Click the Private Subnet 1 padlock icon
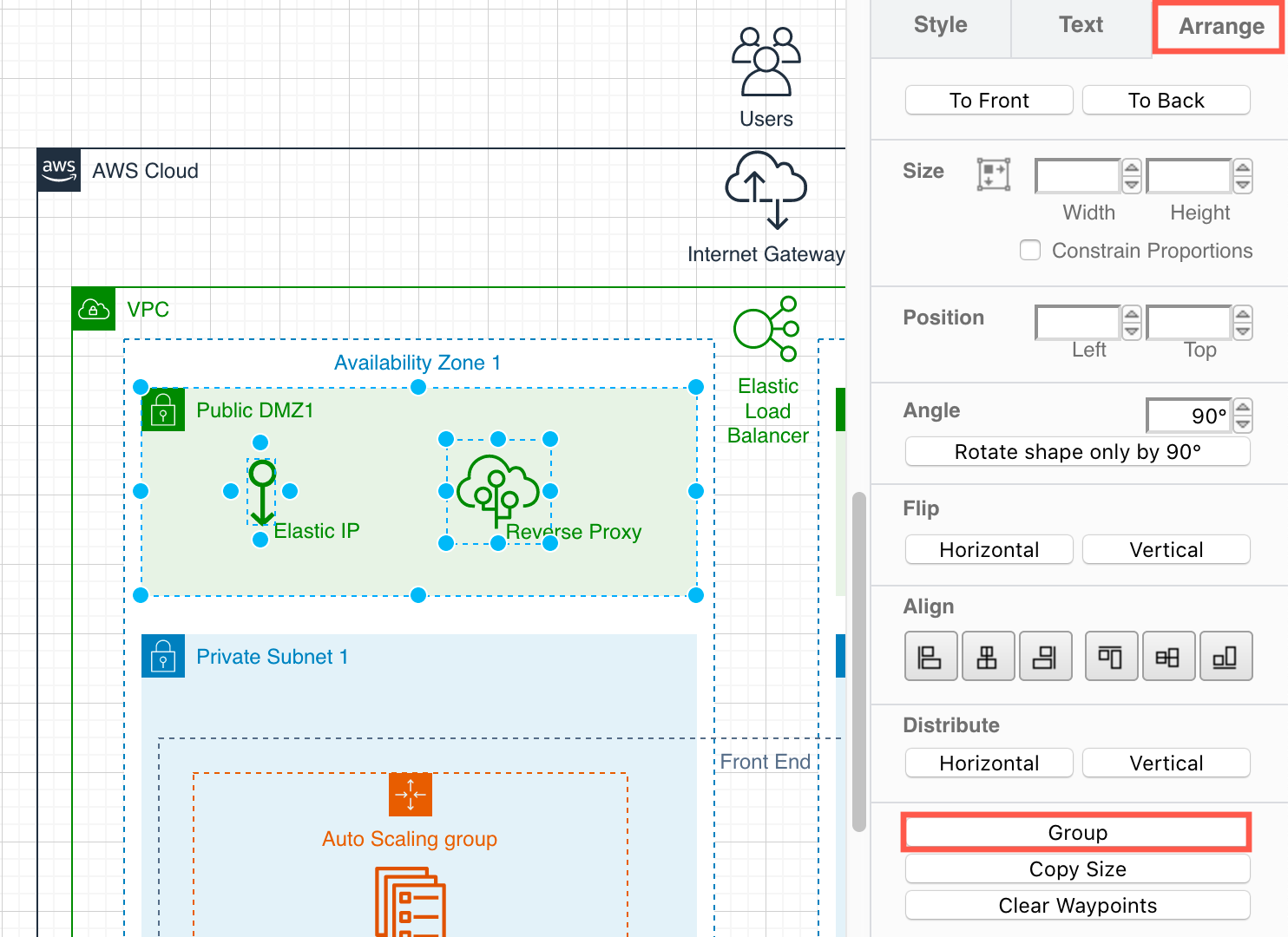The width and height of the screenshot is (1288, 937). [x=163, y=657]
